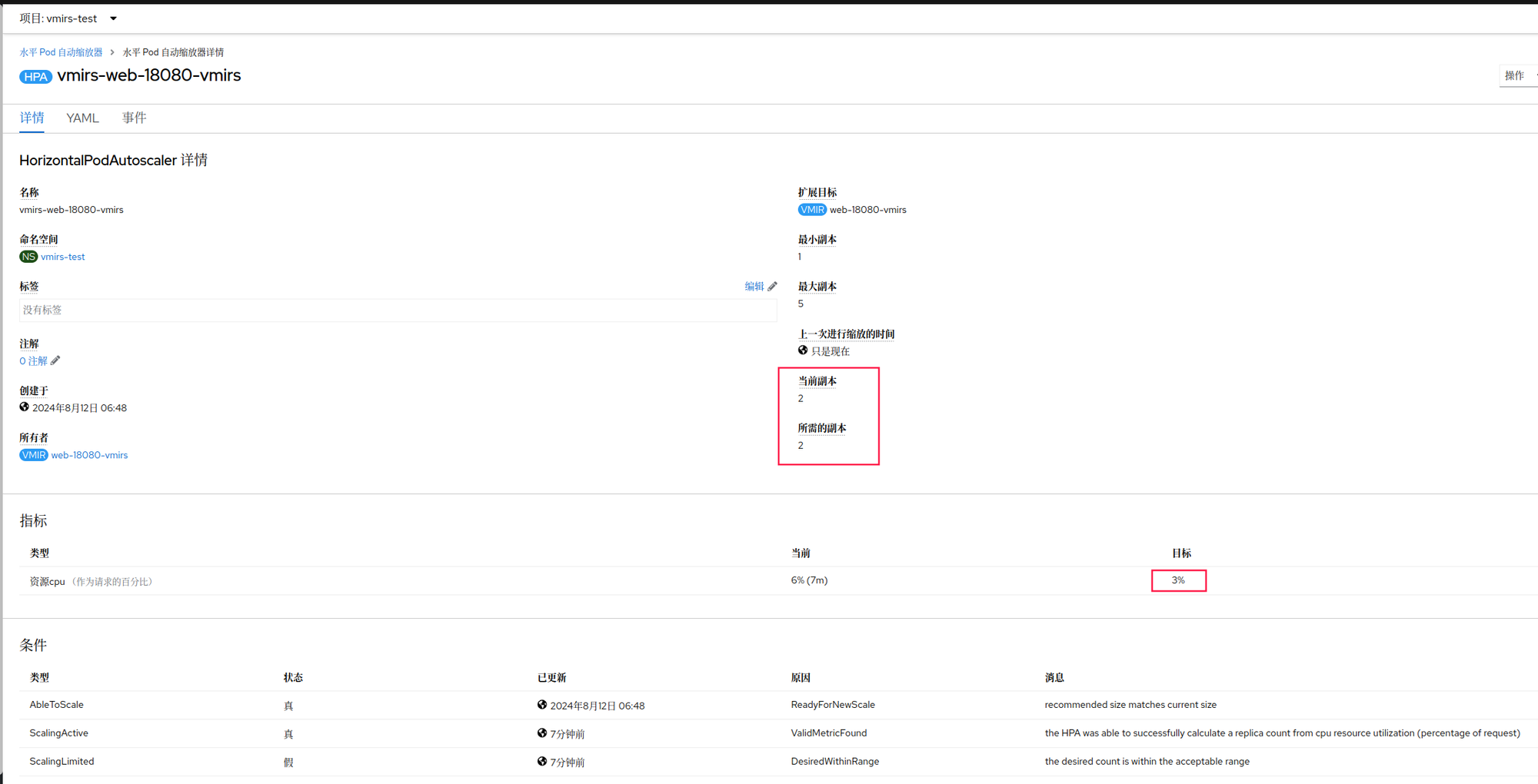Click the 名称 field label
The width and height of the screenshot is (1538, 784).
point(29,192)
